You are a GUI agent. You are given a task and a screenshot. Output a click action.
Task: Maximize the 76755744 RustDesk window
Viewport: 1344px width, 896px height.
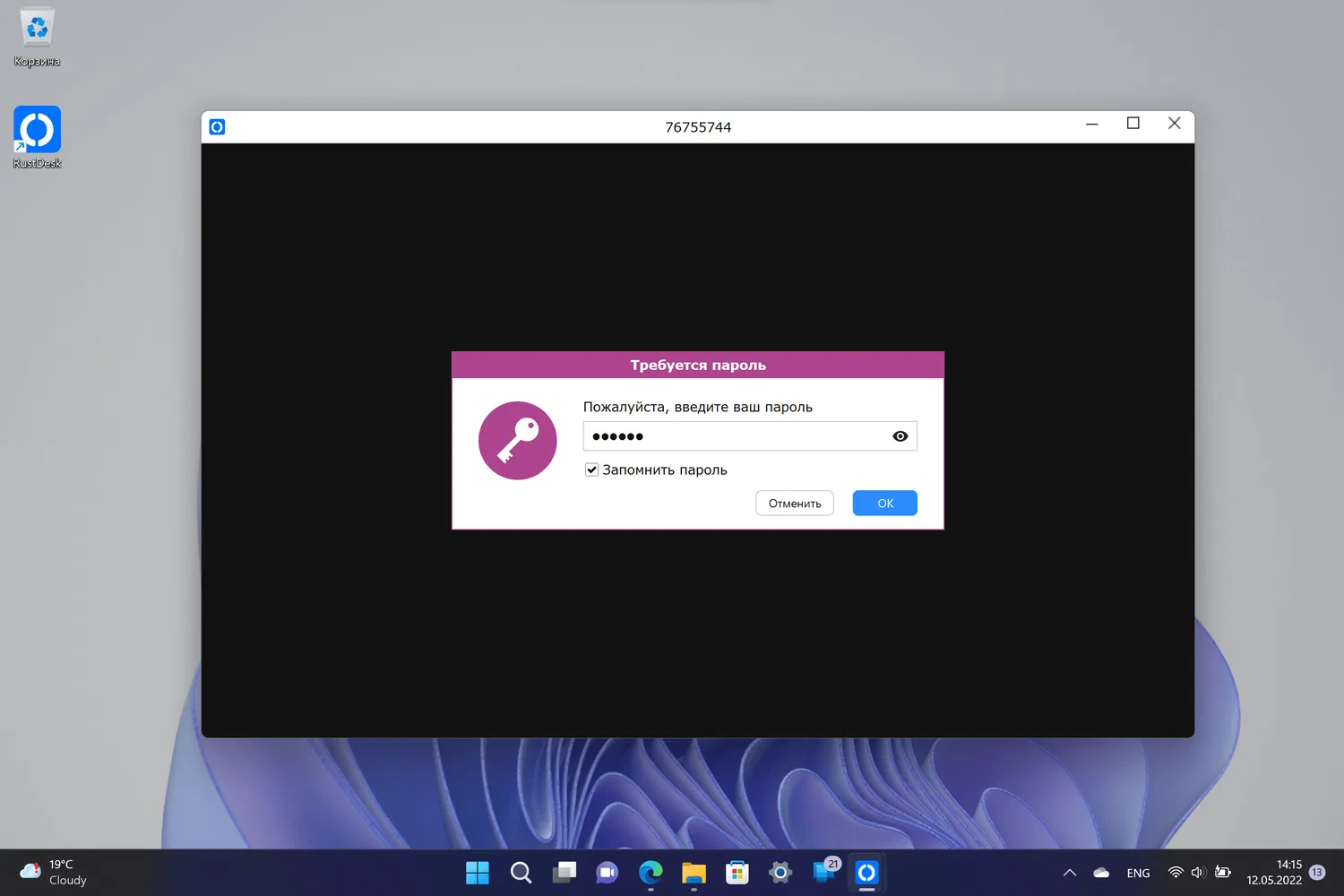pyautogui.click(x=1133, y=124)
